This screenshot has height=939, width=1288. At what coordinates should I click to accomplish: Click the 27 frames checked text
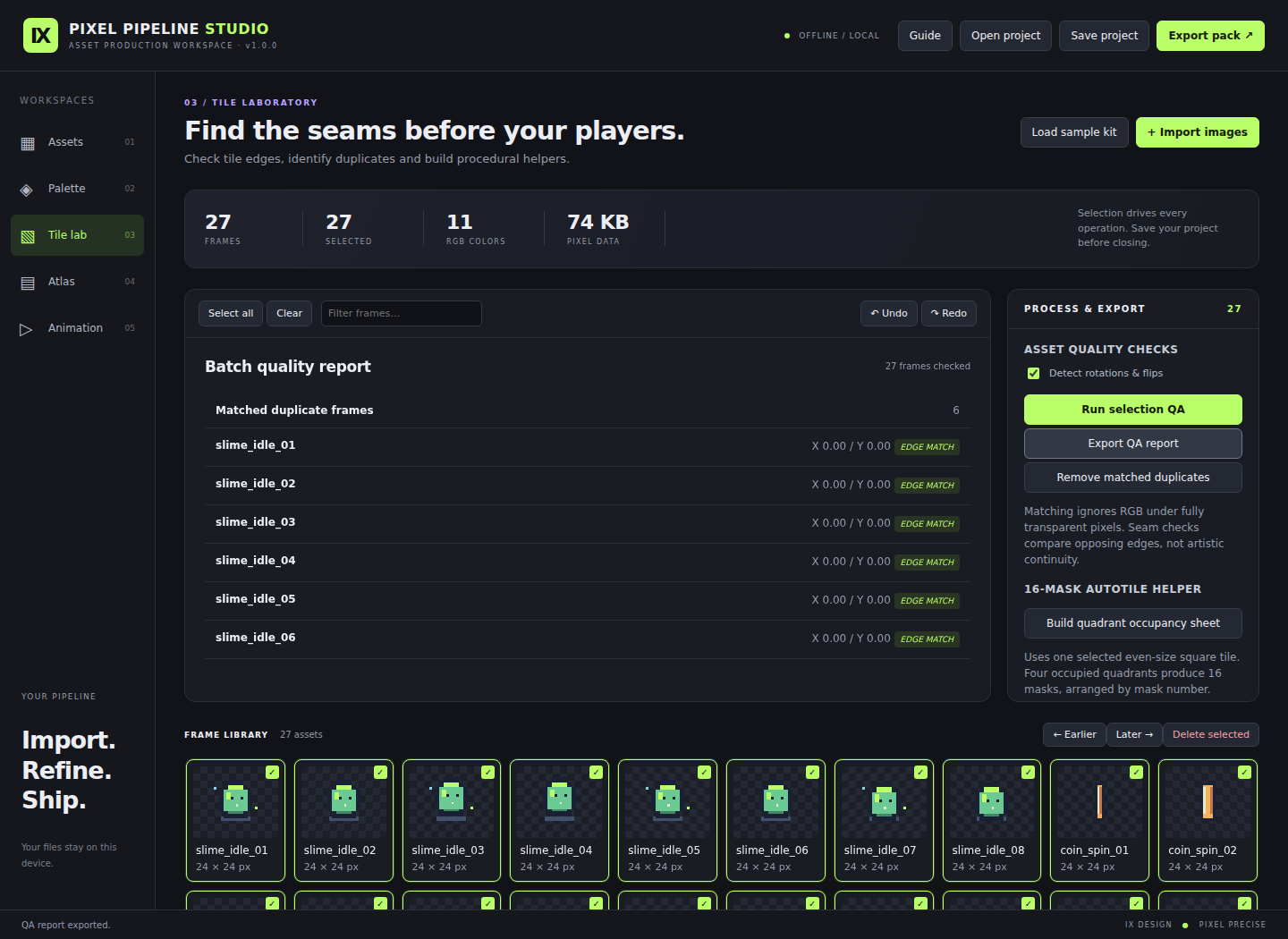(x=928, y=366)
